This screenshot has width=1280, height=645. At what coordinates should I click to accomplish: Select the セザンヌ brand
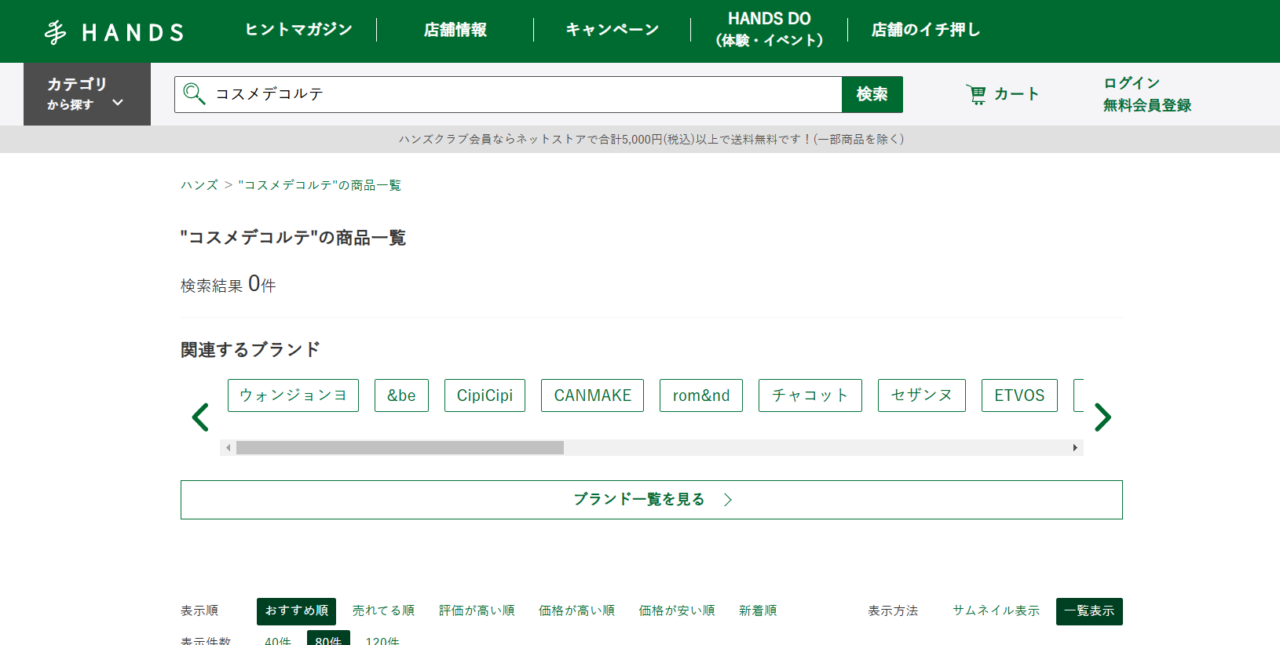[922, 395]
